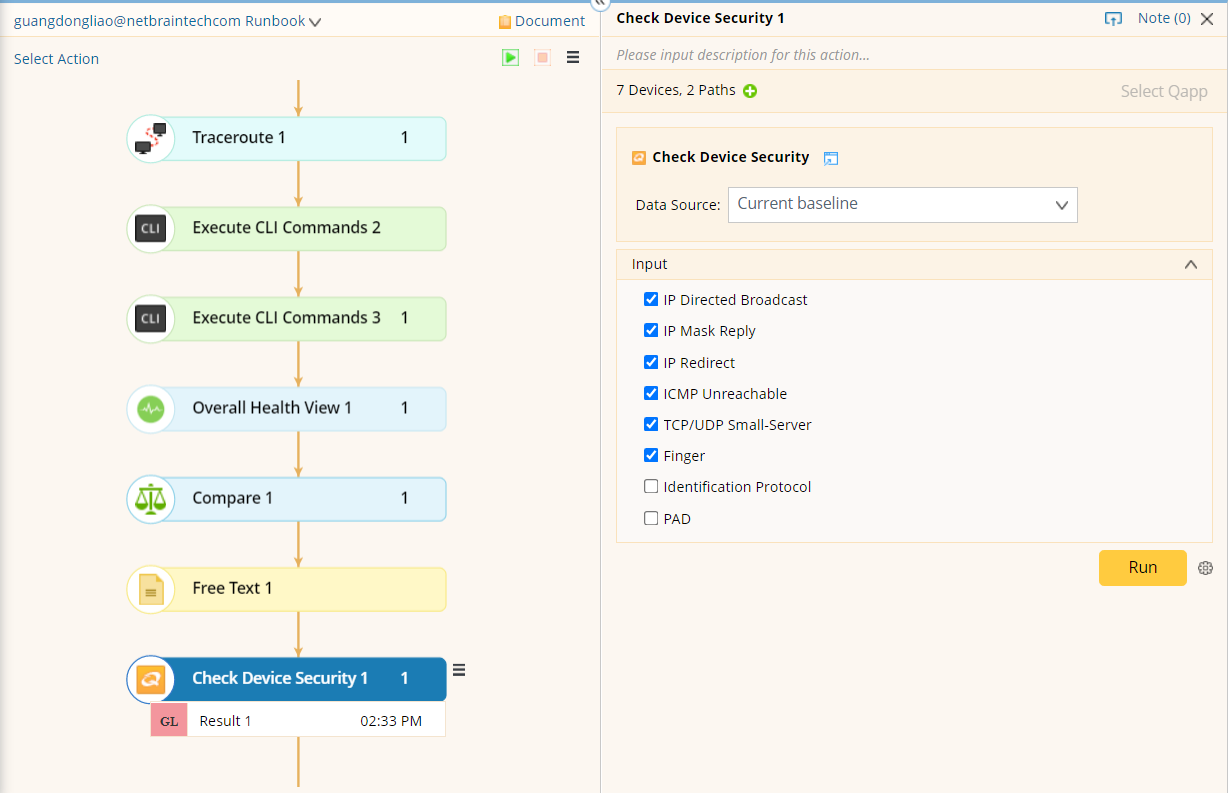This screenshot has height=793, width=1229.
Task: Open settings via gear icon beside Run
Action: (1206, 567)
